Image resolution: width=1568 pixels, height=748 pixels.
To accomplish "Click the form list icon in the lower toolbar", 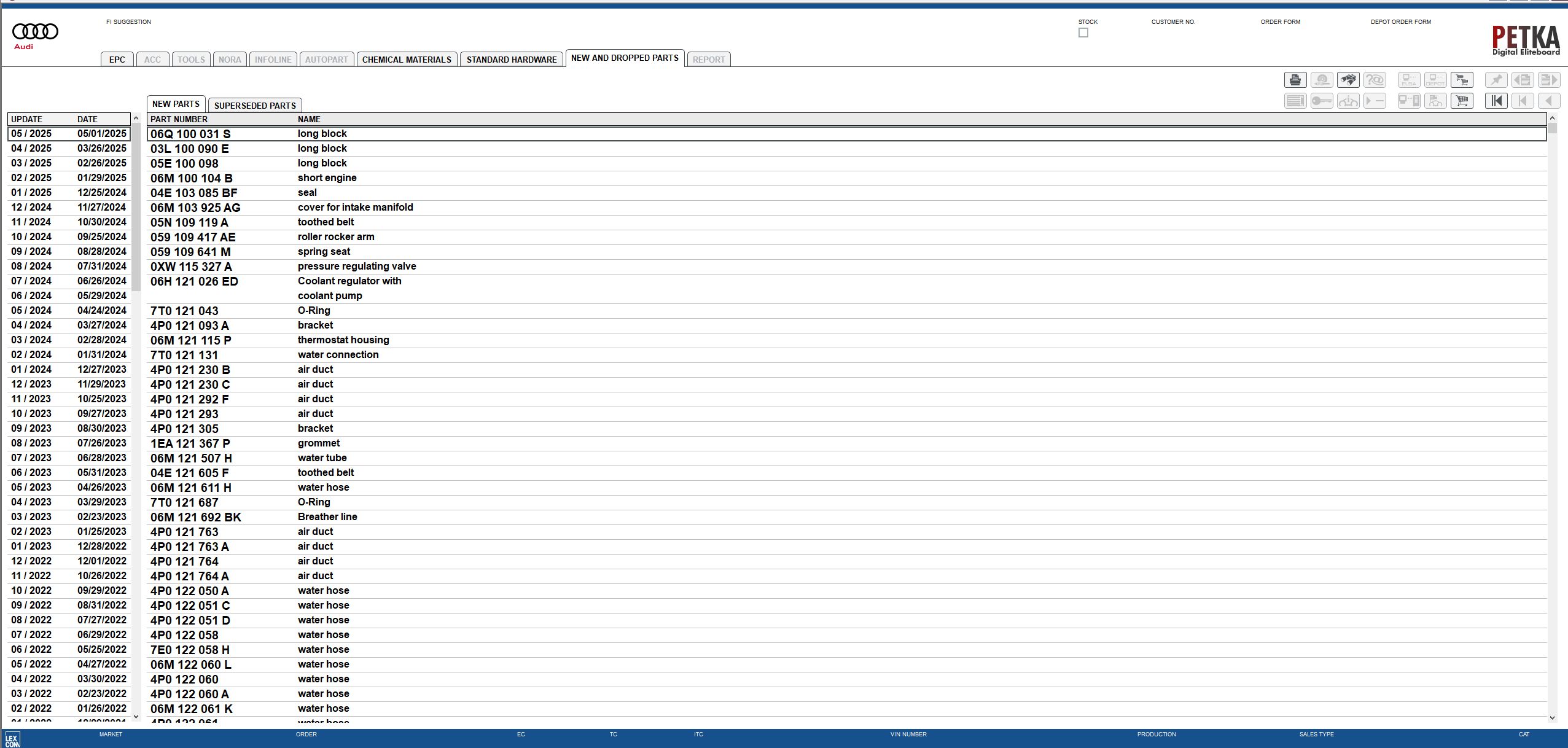I will [1295, 100].
